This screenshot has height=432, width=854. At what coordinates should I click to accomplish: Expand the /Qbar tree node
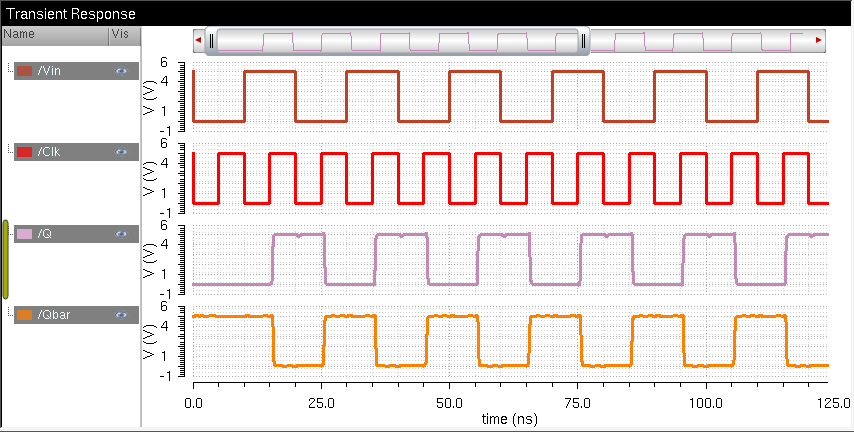(9, 312)
